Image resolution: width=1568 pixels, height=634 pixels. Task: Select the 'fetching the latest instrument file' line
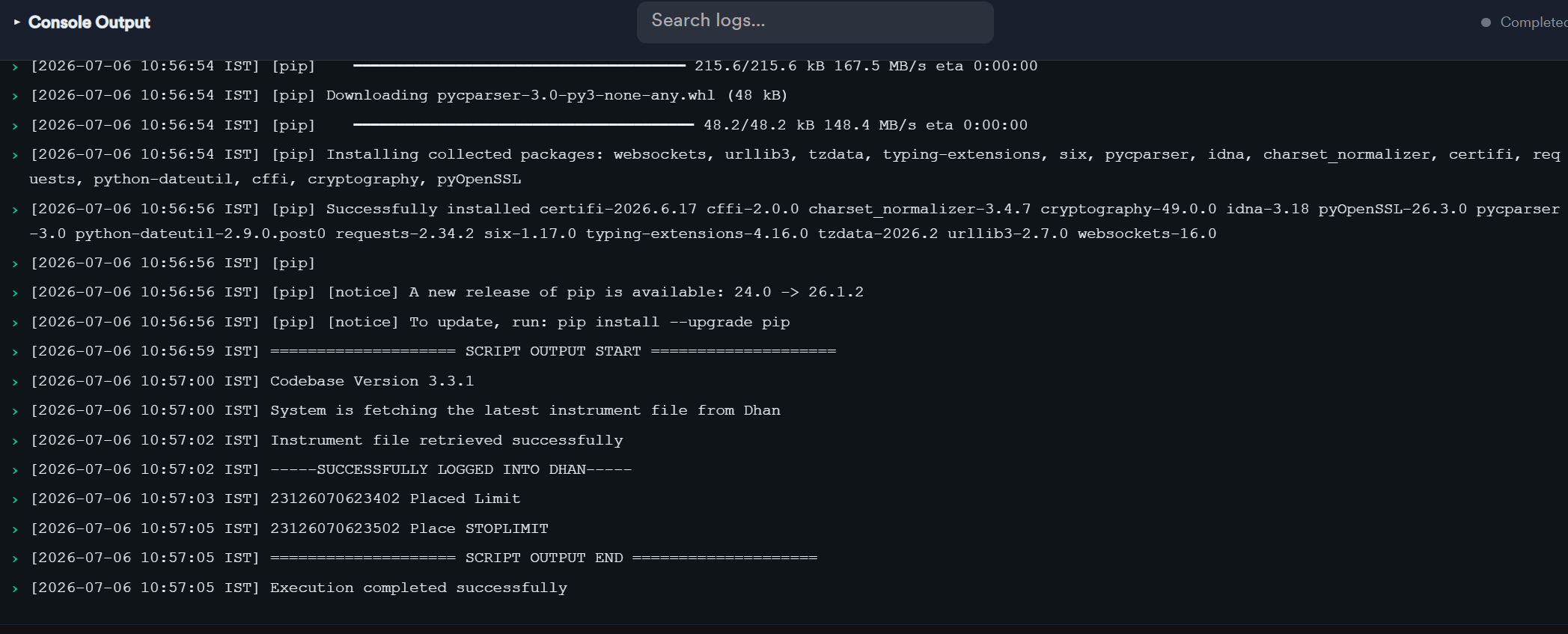406,410
